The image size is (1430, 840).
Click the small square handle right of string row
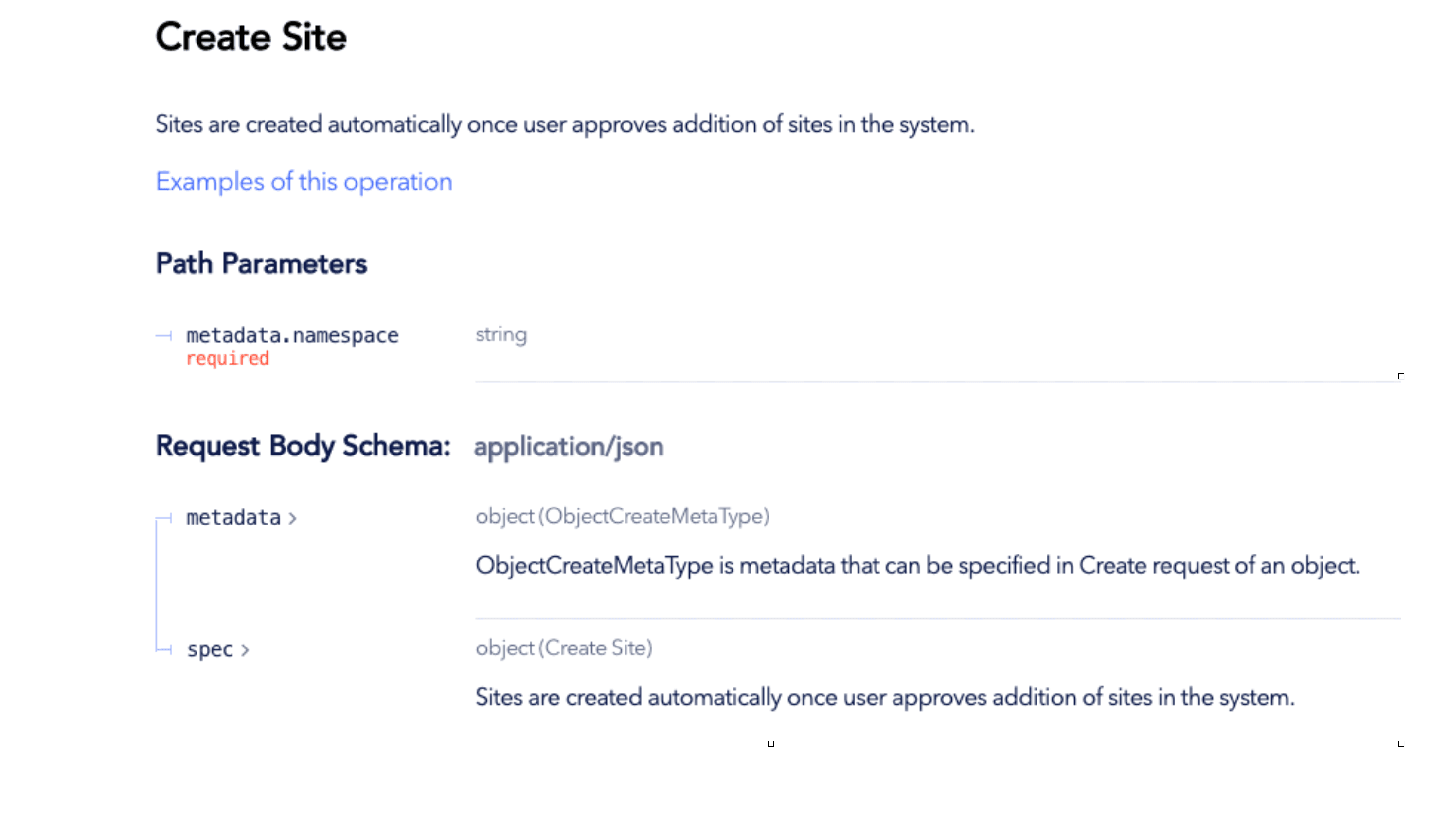[x=1401, y=376]
